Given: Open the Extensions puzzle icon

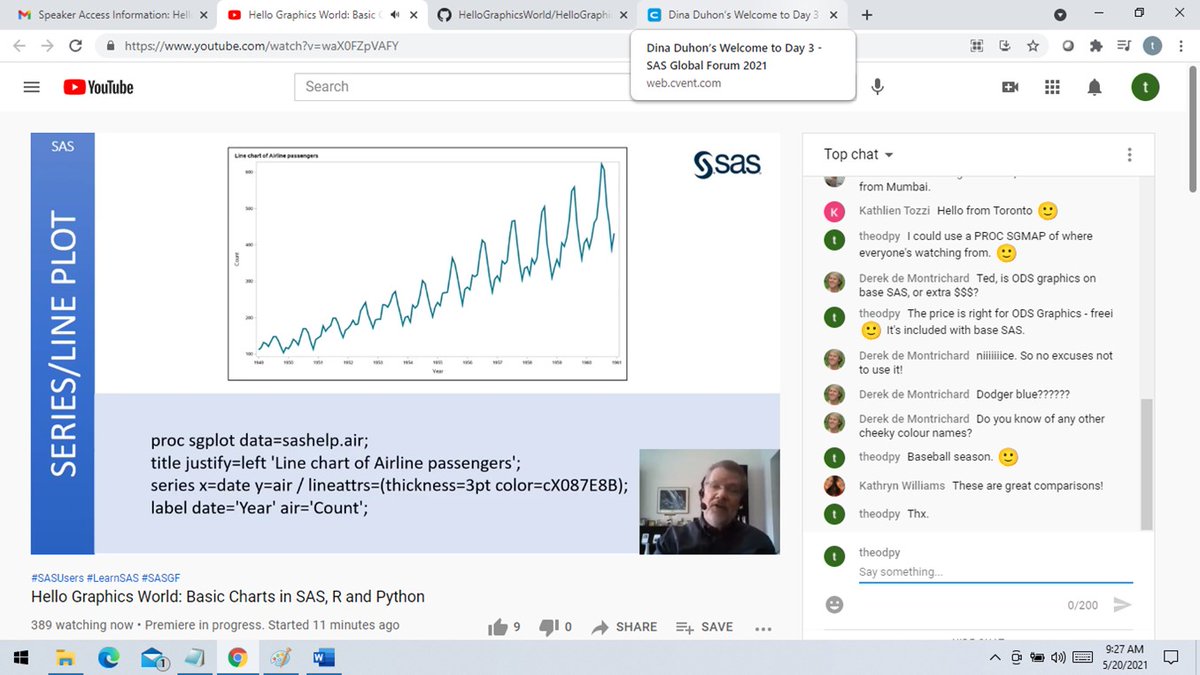Looking at the screenshot, I should [1096, 46].
